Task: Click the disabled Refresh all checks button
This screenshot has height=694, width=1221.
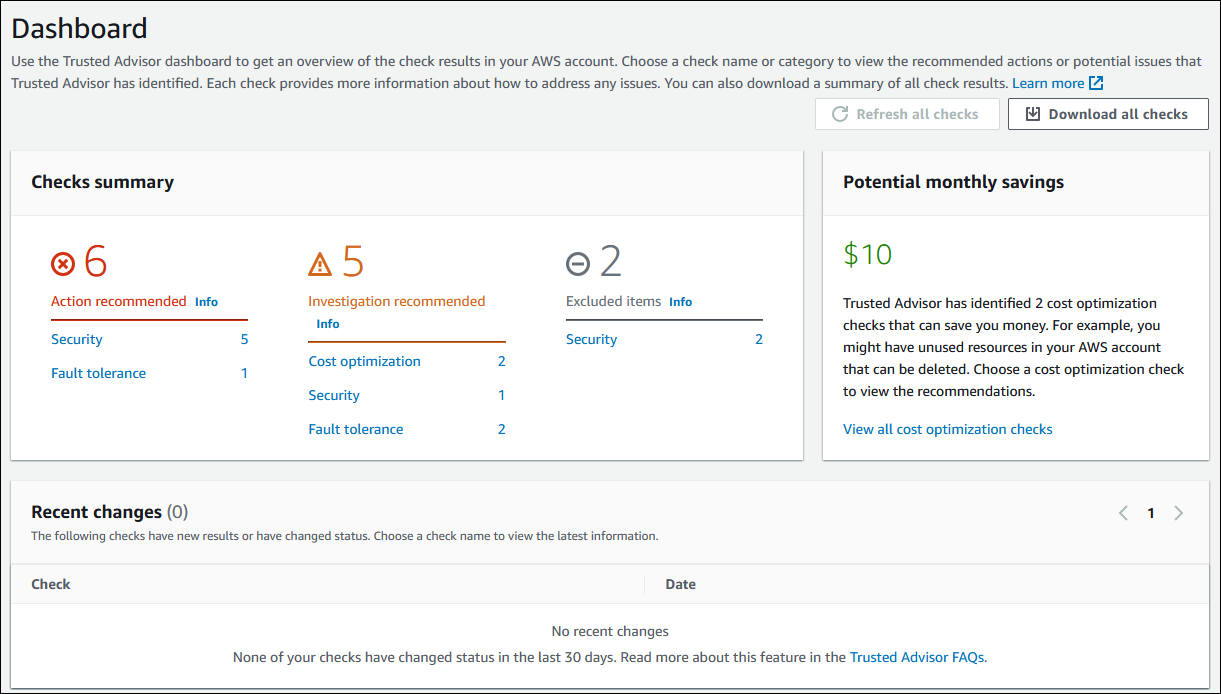Action: point(906,113)
